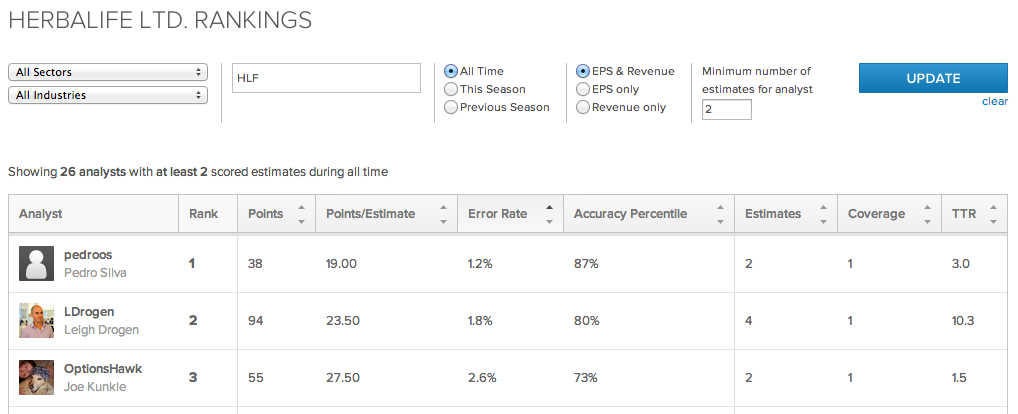
Task: Click the clear link
Action: point(994,102)
